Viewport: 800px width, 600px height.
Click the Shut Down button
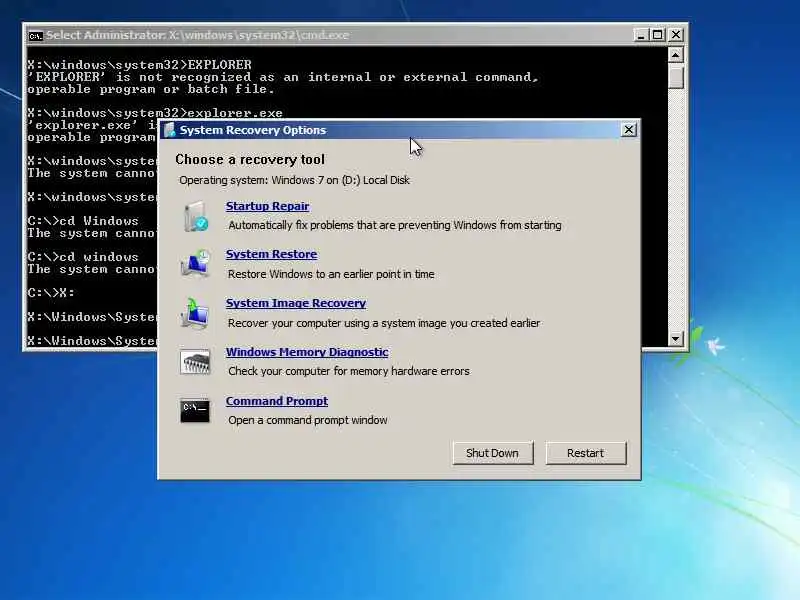[492, 453]
